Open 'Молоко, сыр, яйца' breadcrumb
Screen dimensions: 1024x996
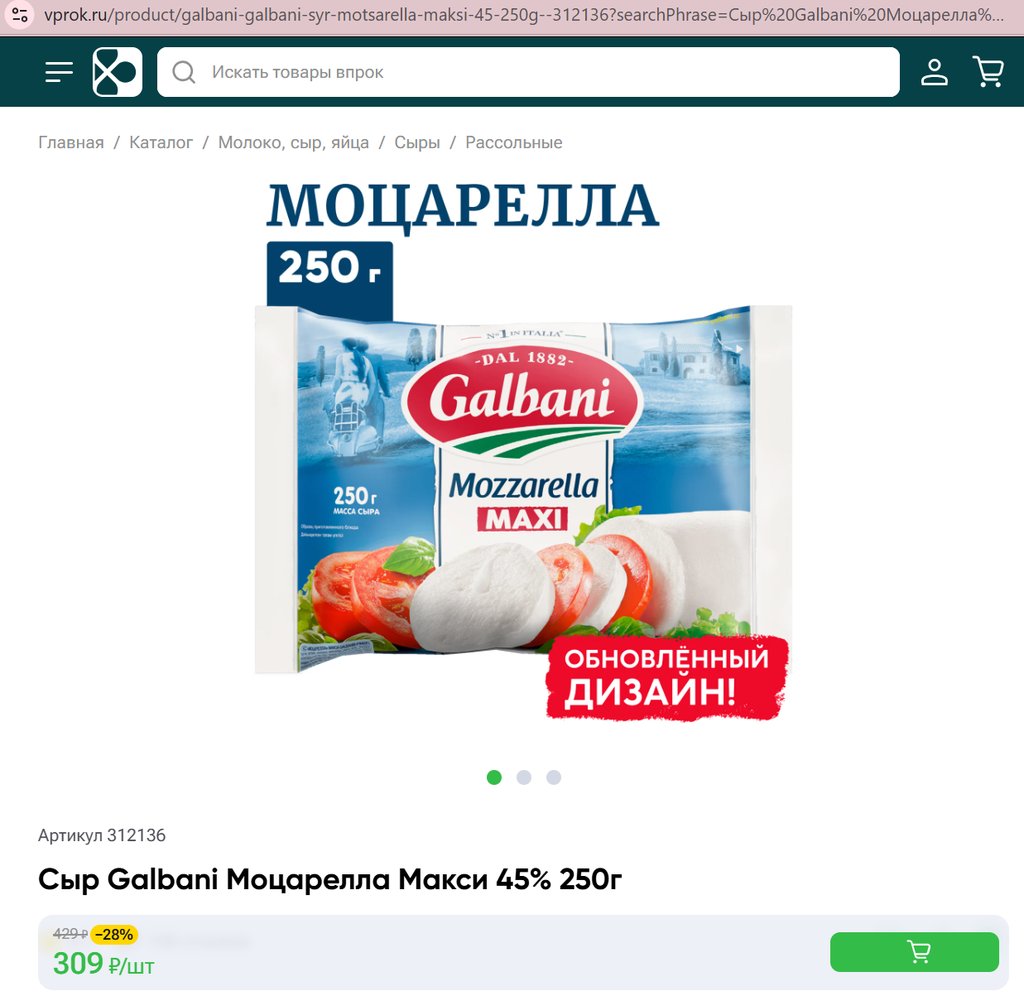(x=293, y=142)
